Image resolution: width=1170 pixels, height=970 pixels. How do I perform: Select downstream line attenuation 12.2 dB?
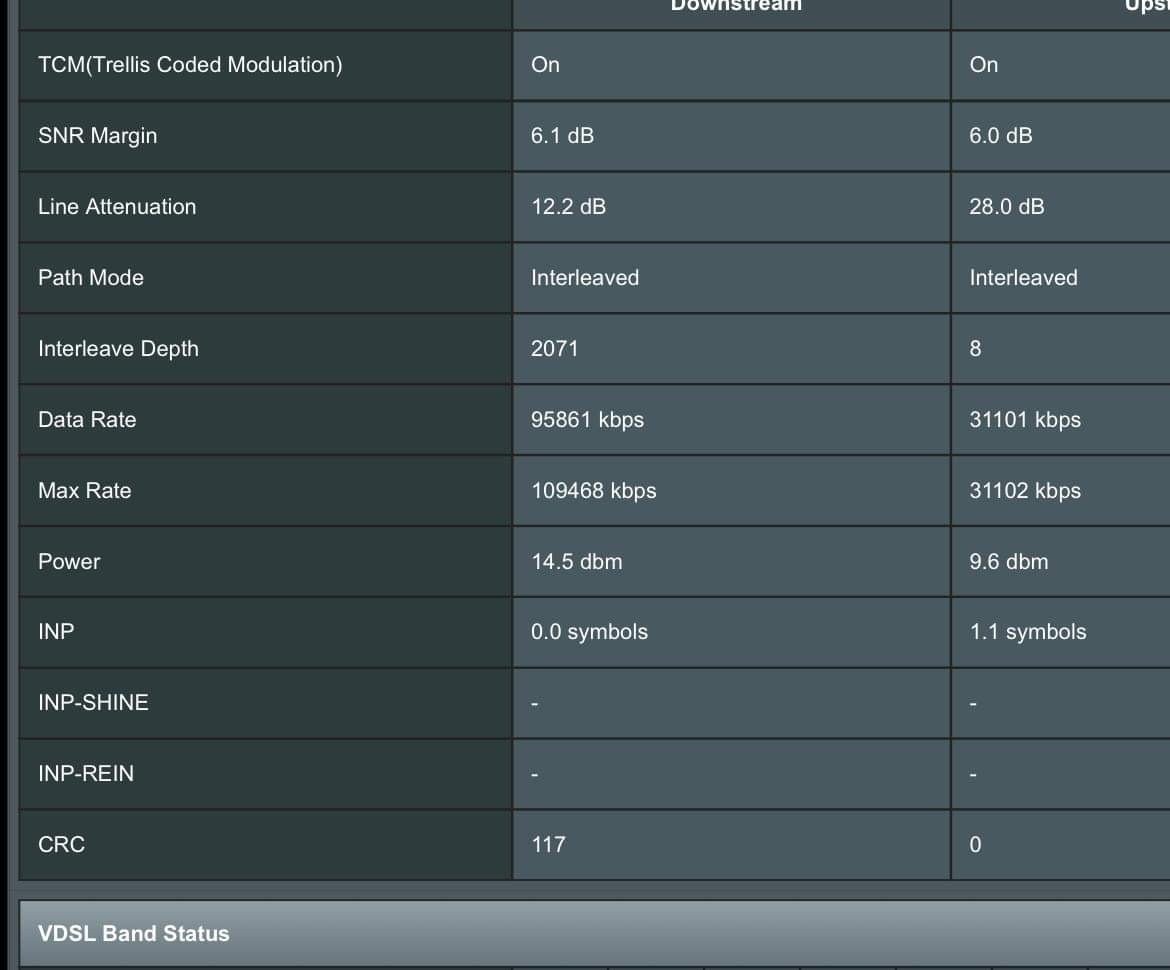pos(568,207)
